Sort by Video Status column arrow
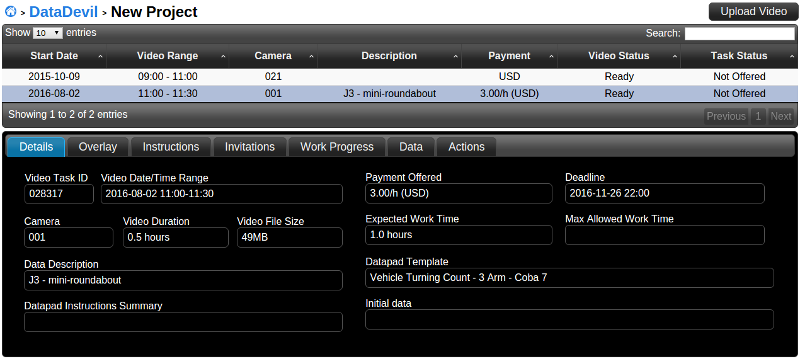800x361 pixels. tap(674, 56)
